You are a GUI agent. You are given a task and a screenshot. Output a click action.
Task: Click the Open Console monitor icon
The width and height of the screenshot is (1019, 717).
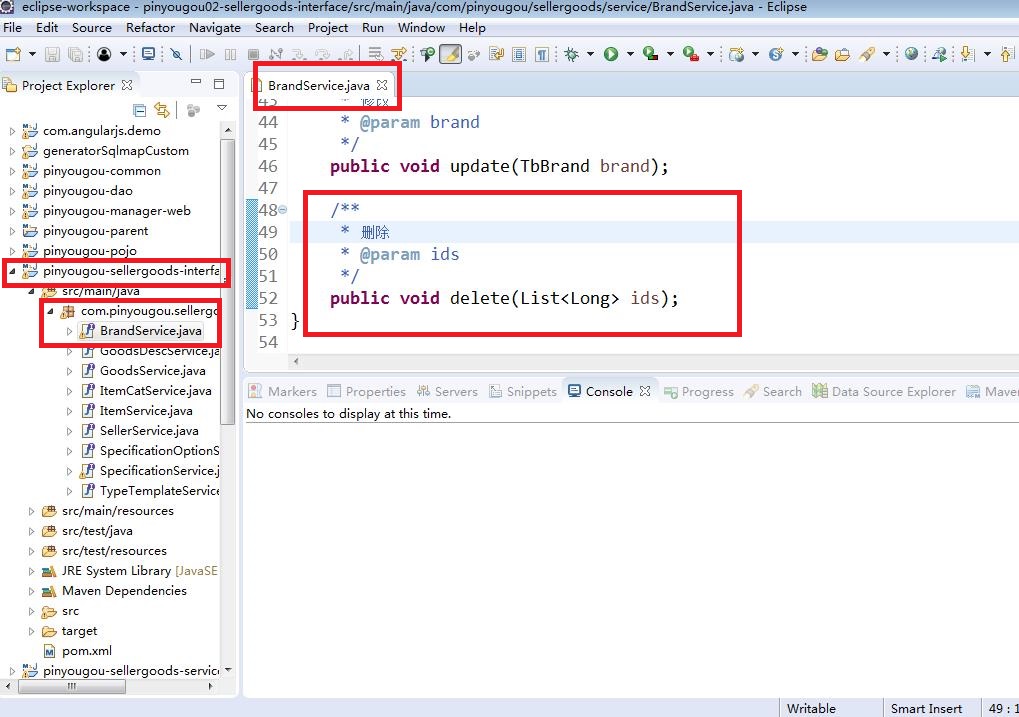[149, 55]
